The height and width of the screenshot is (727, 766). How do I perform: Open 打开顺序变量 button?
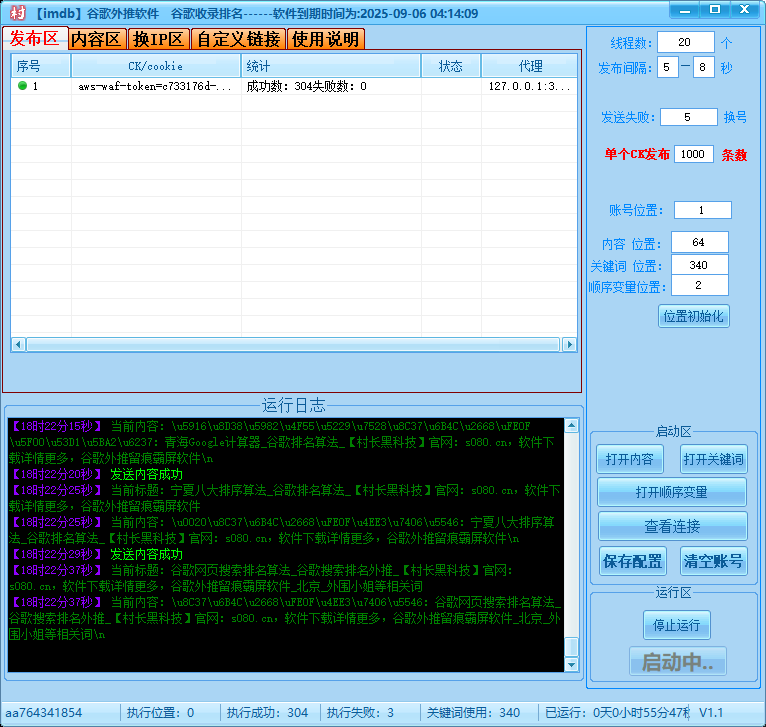672,492
